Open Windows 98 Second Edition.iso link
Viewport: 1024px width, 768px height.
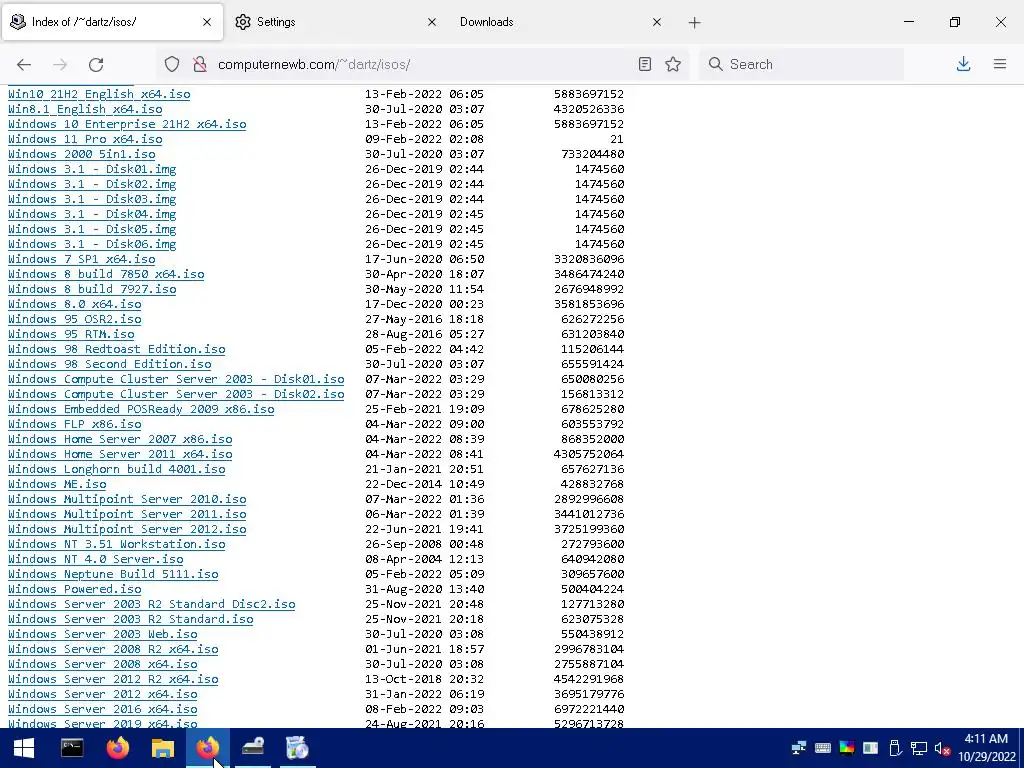pos(110,364)
